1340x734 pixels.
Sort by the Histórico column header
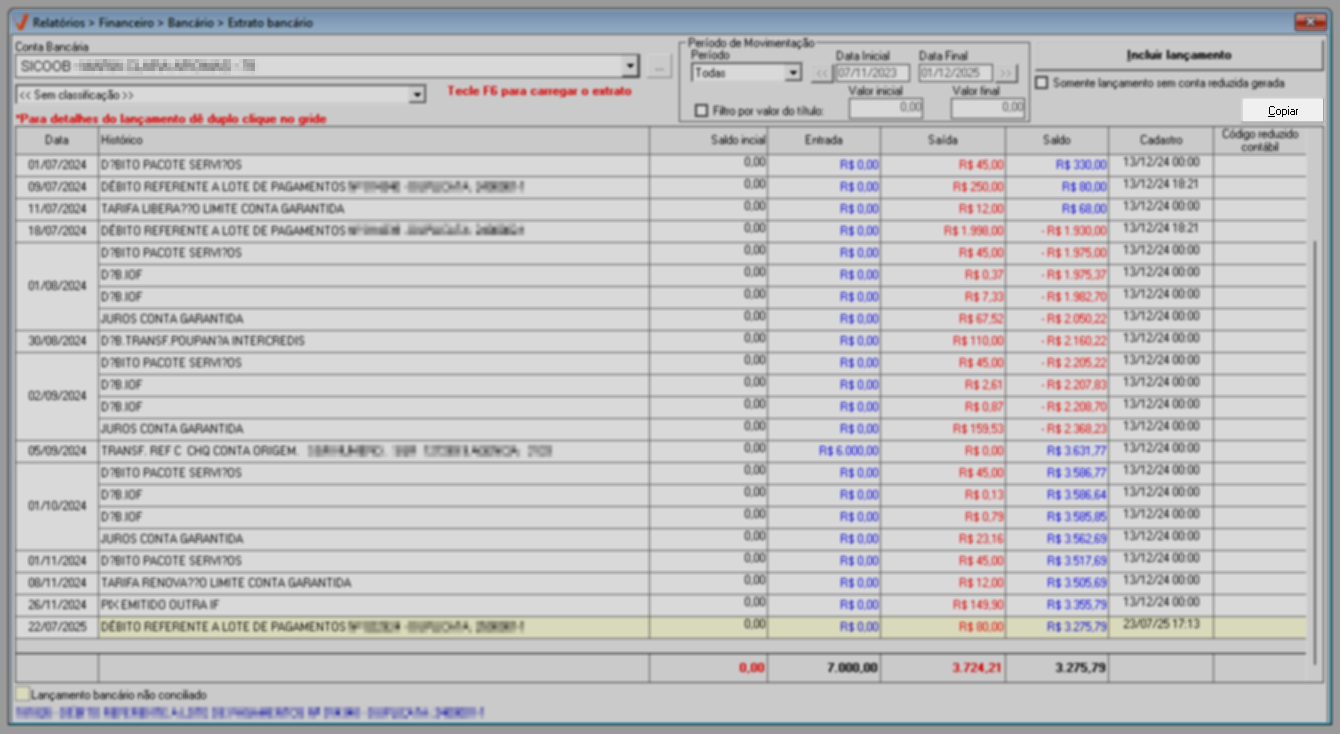coord(373,141)
